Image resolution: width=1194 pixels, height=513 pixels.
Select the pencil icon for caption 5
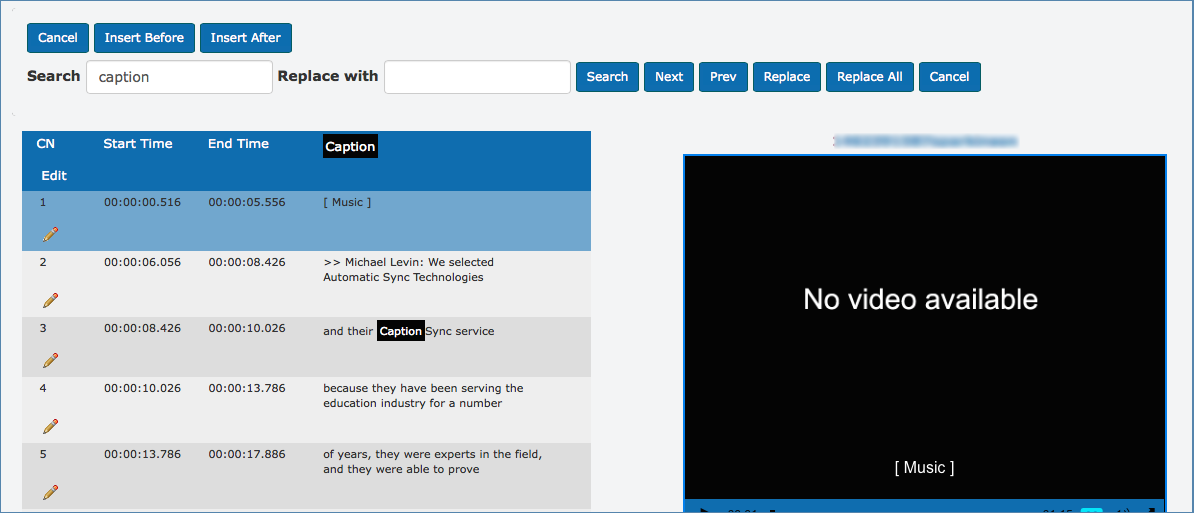tap(50, 492)
